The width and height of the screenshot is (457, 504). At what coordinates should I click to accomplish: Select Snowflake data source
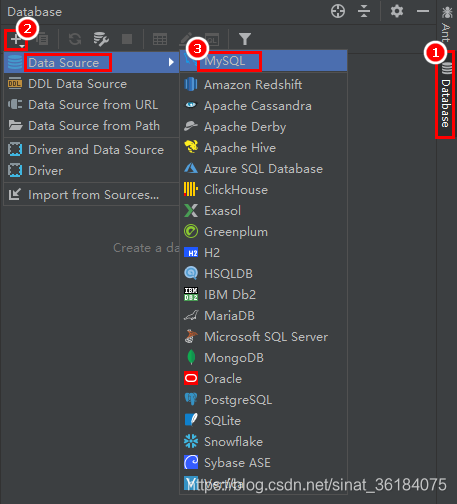click(263, 442)
